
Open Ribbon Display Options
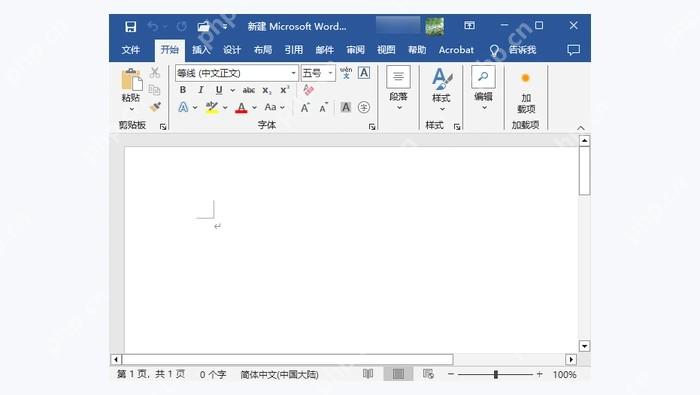click(469, 25)
